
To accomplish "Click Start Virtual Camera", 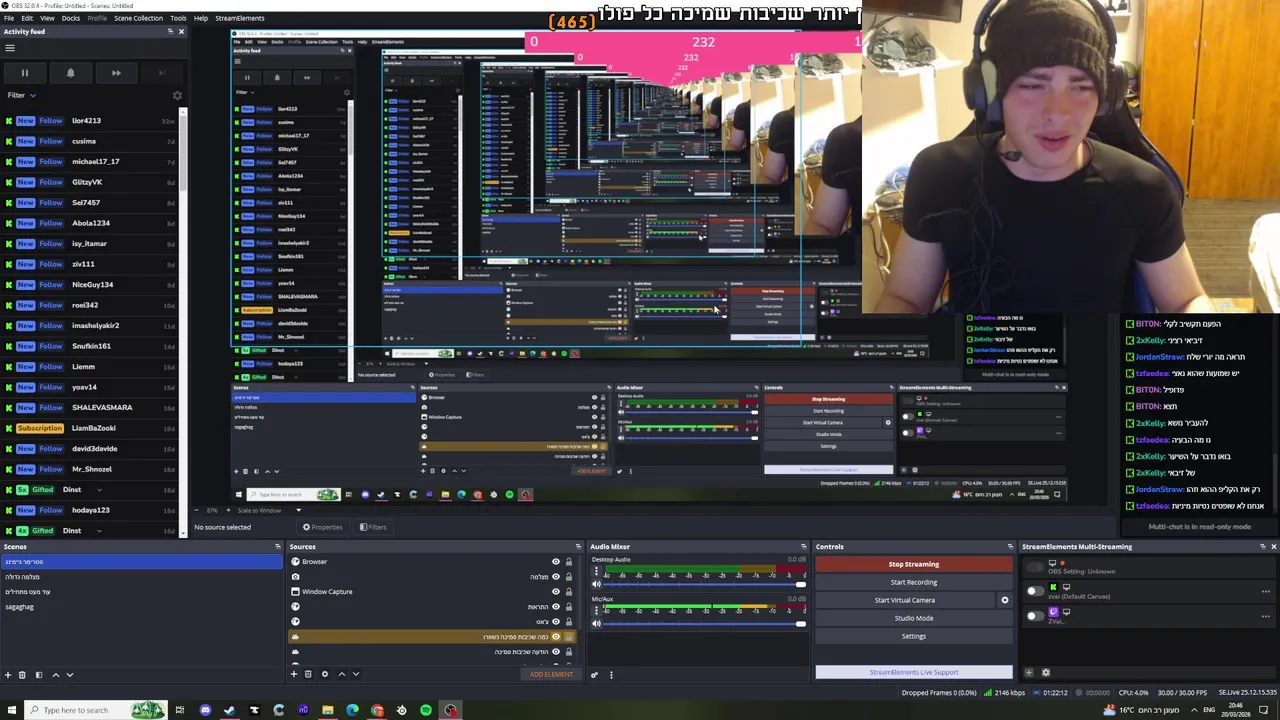I will 905,600.
